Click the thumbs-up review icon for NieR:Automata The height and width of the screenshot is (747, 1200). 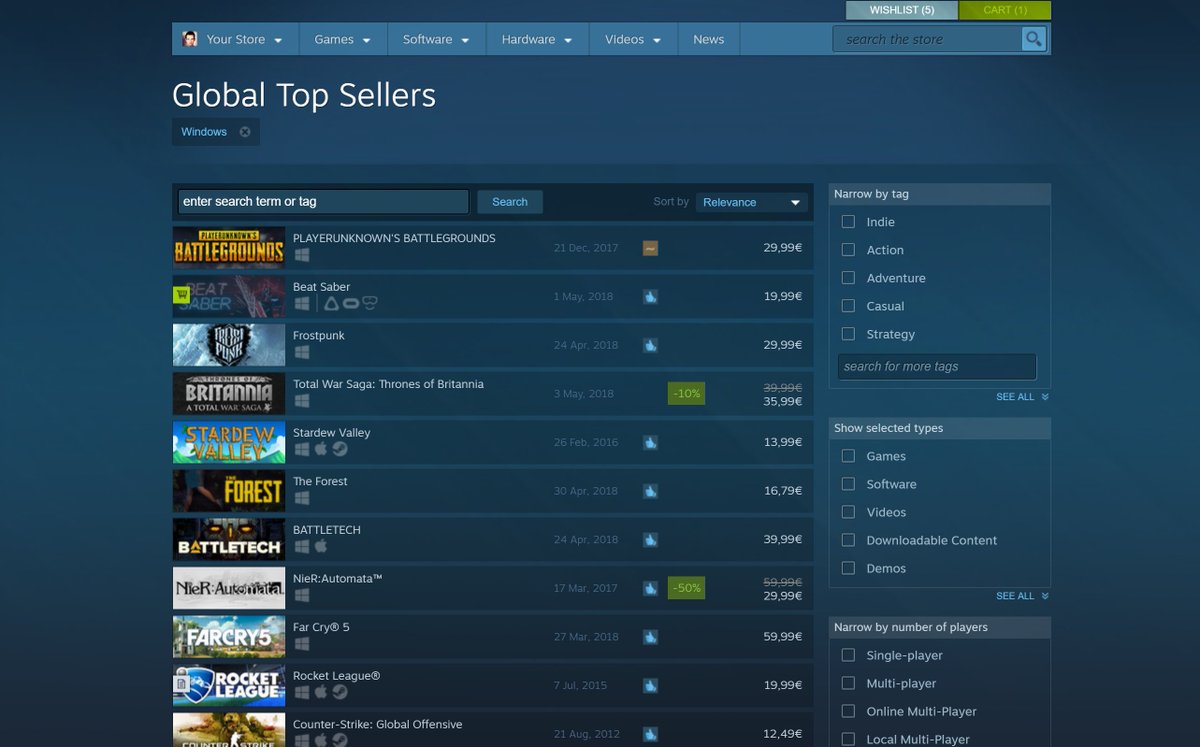click(x=650, y=588)
